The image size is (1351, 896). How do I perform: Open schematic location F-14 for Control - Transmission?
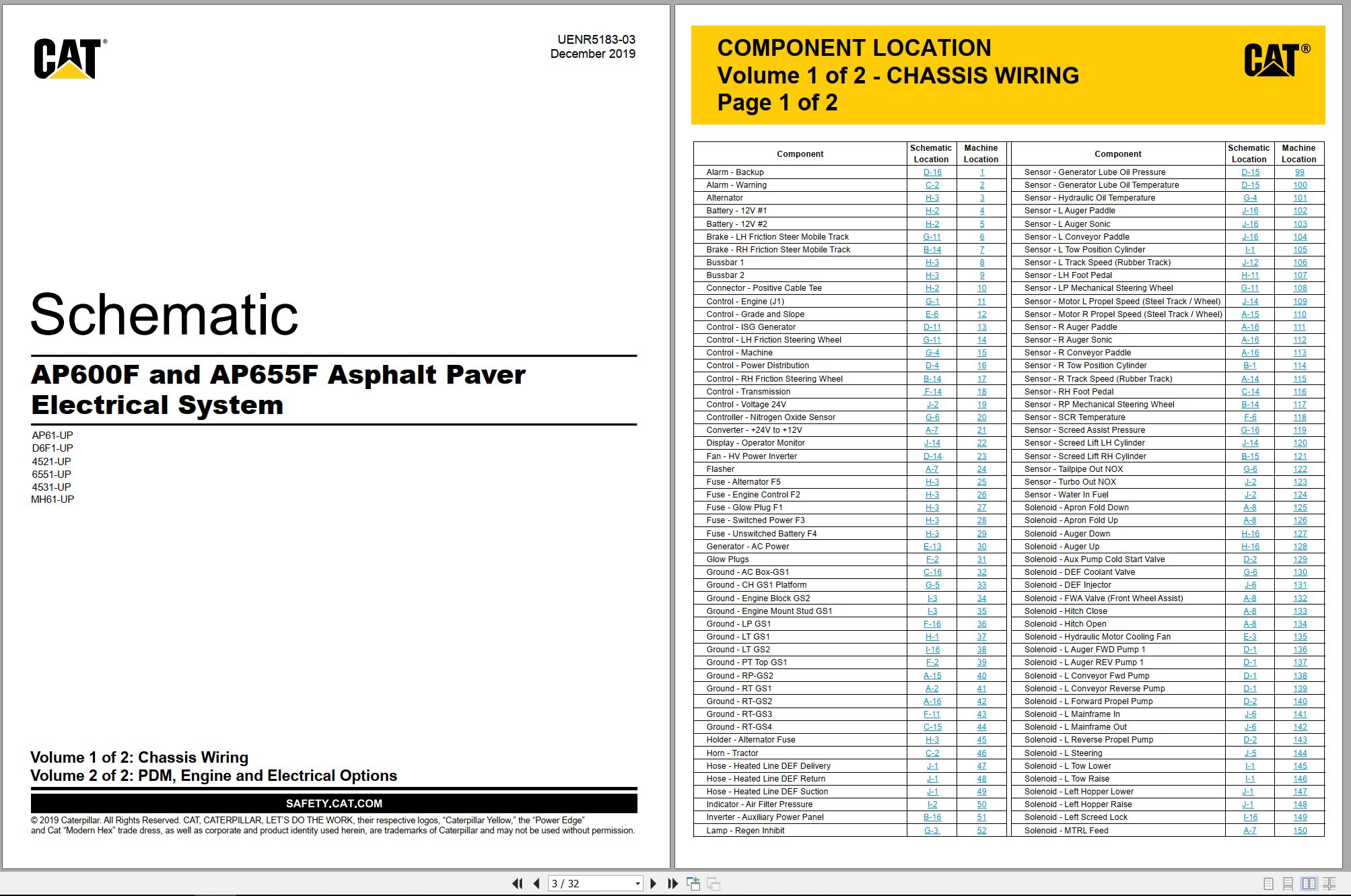point(932,392)
